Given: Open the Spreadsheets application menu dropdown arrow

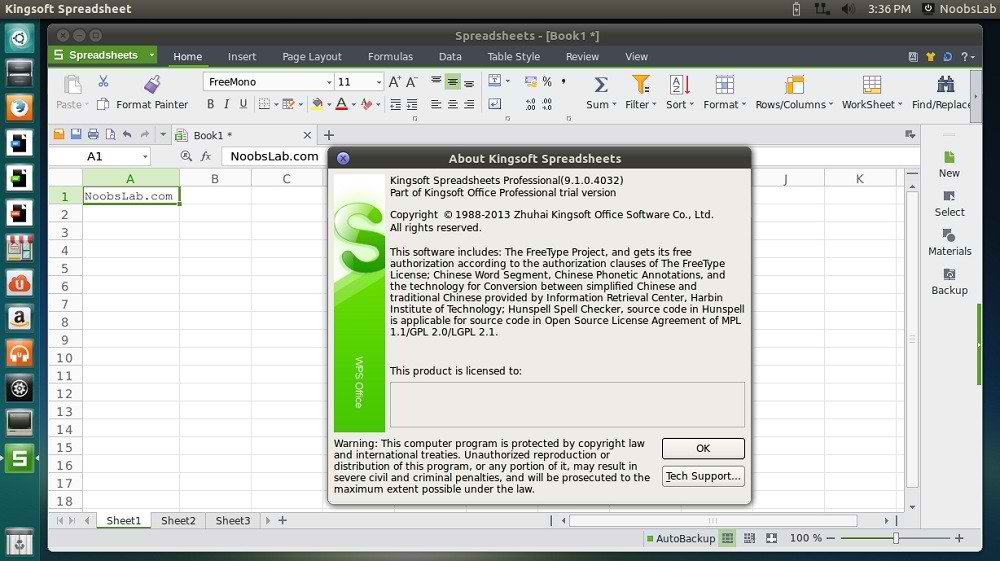Looking at the screenshot, I should pyautogui.click(x=152, y=55).
